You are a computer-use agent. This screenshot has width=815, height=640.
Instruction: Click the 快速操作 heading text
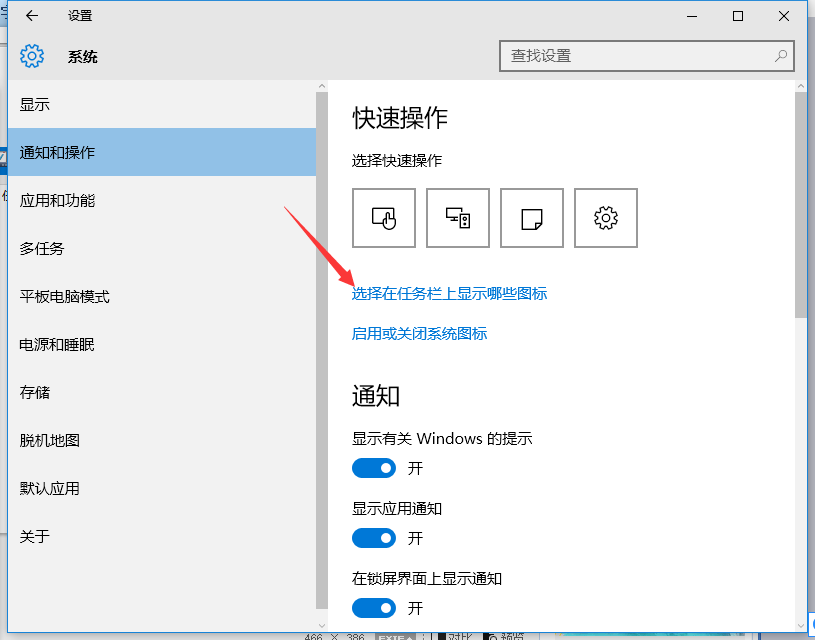click(x=400, y=117)
